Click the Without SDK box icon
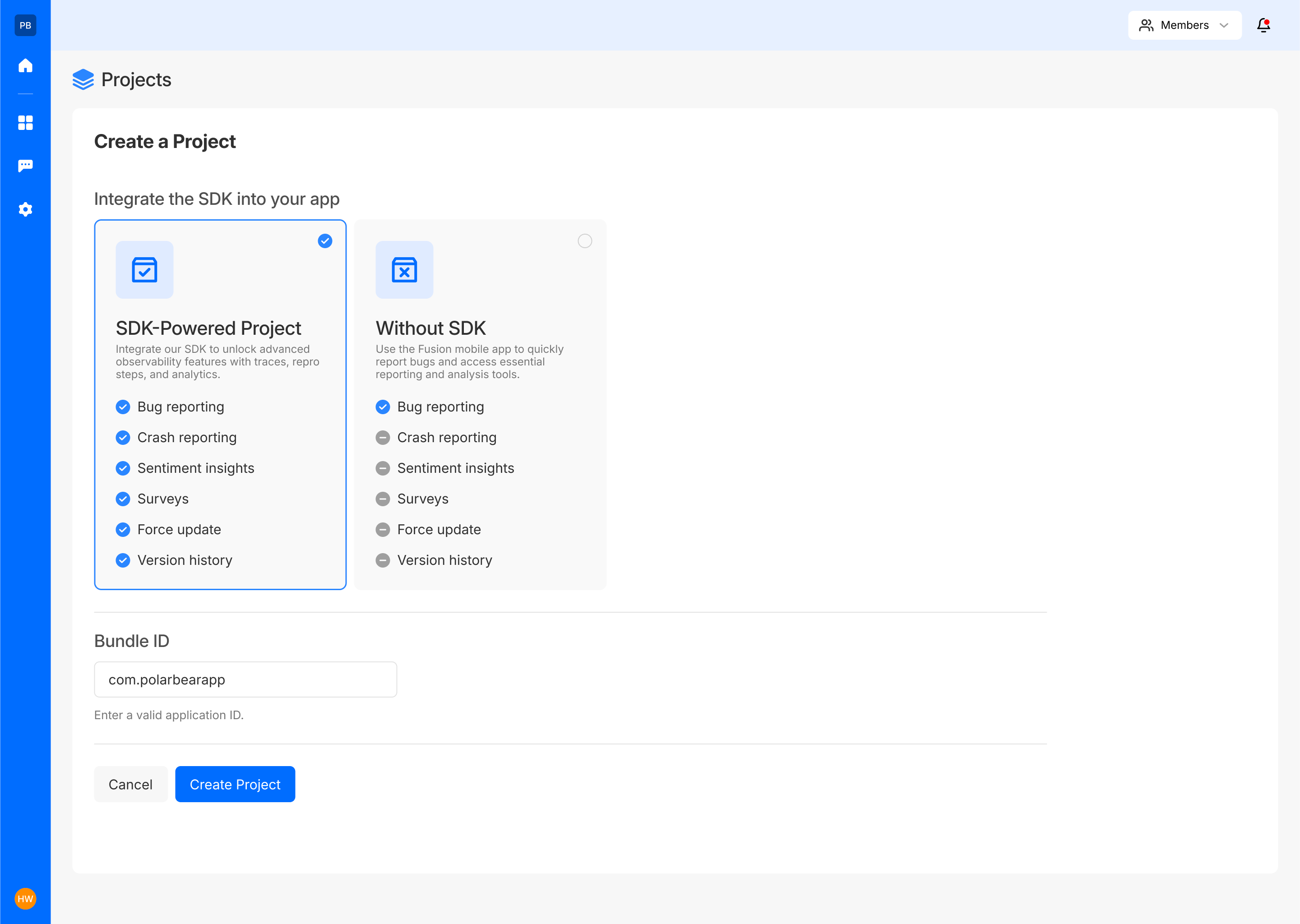The height and width of the screenshot is (924, 1300). (404, 270)
